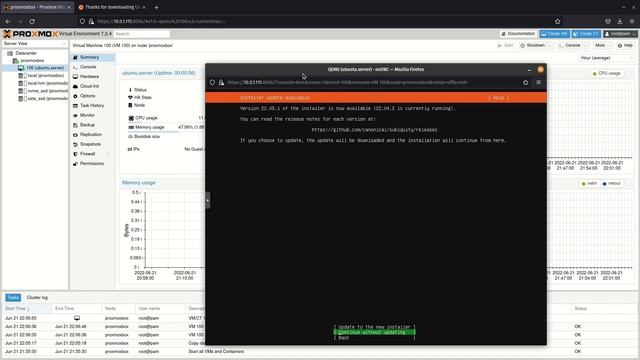Open the noVNC Firefox hamburger menu
640x360 pixels.
point(538,82)
